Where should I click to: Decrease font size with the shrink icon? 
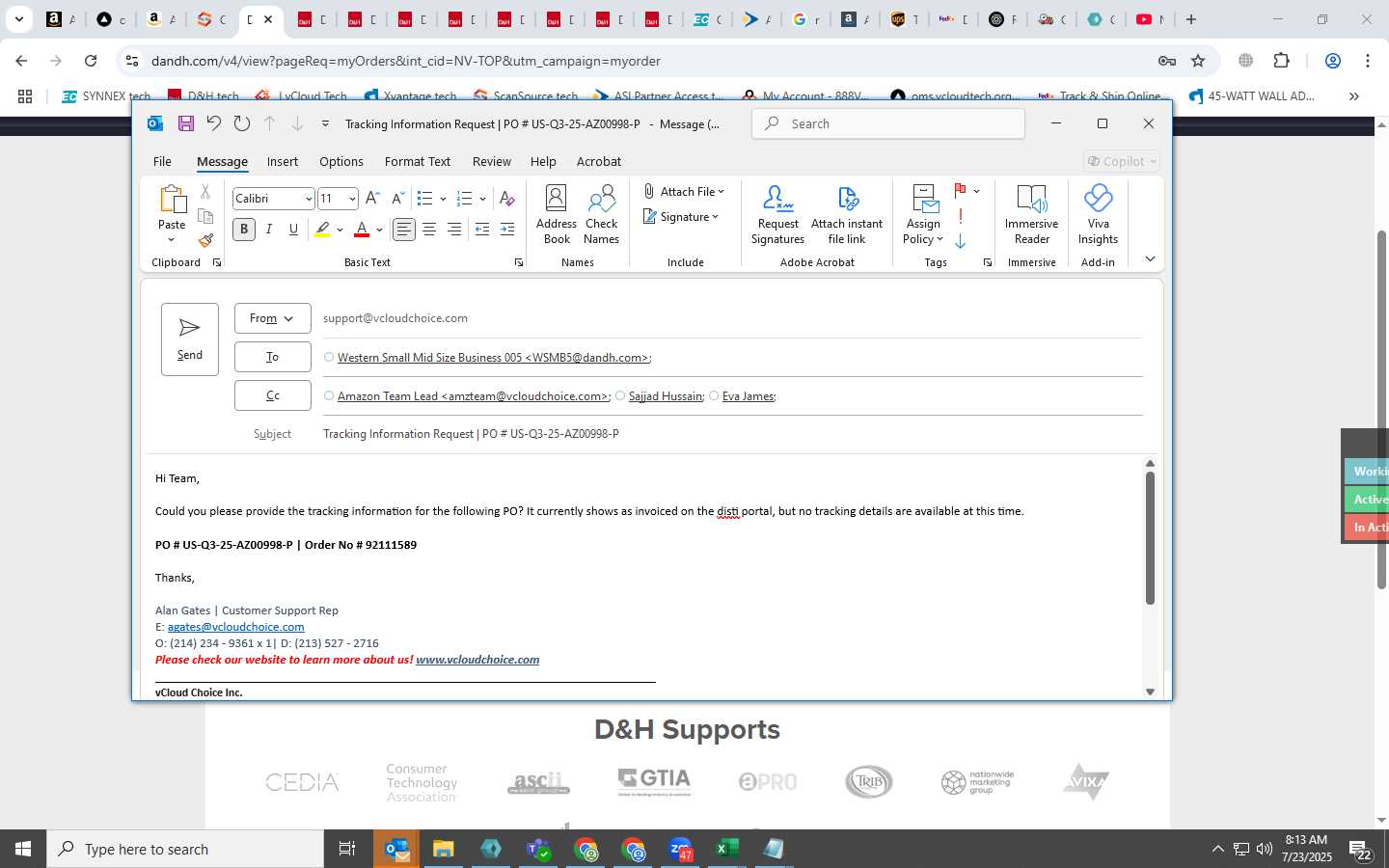397,199
